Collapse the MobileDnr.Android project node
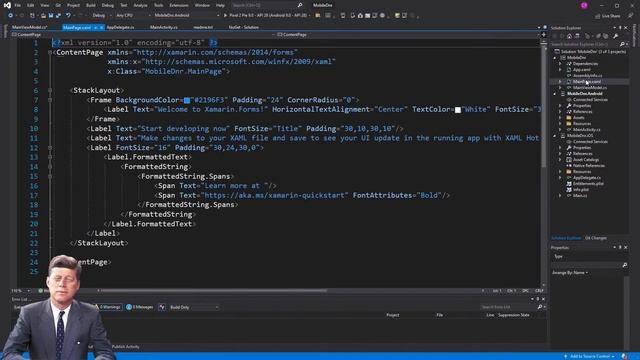 click(x=555, y=93)
